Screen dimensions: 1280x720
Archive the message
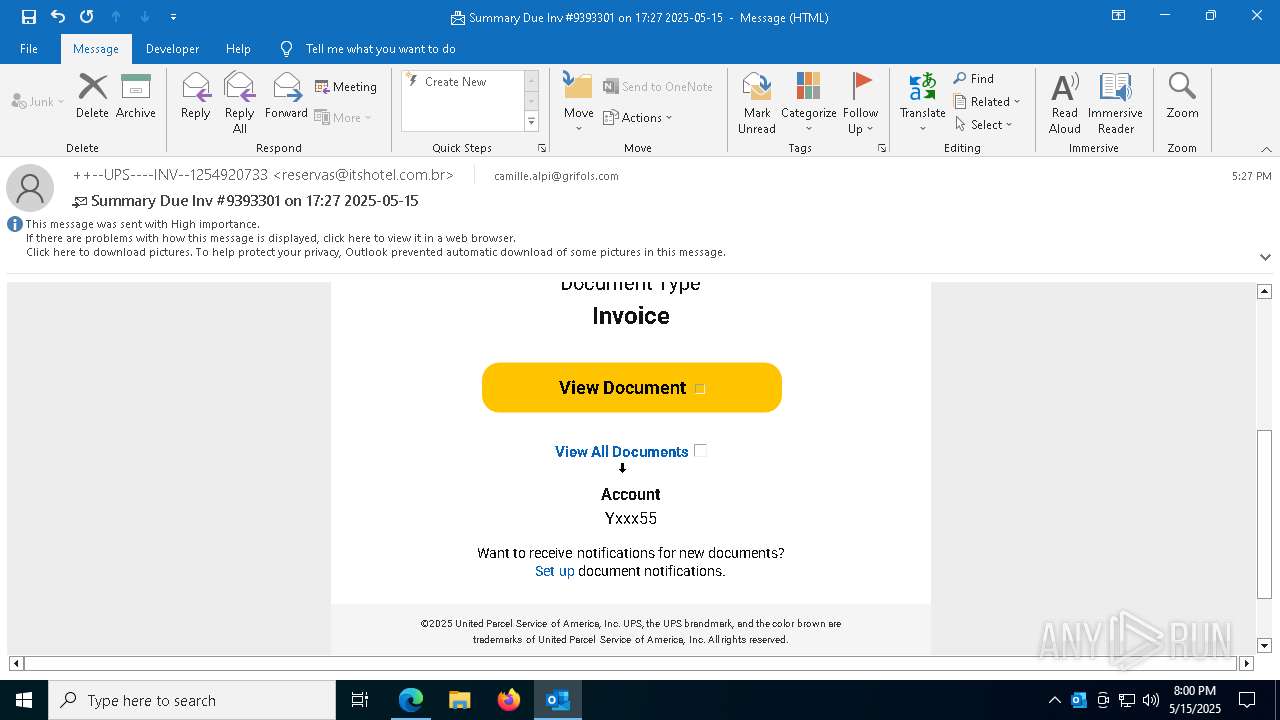135,96
